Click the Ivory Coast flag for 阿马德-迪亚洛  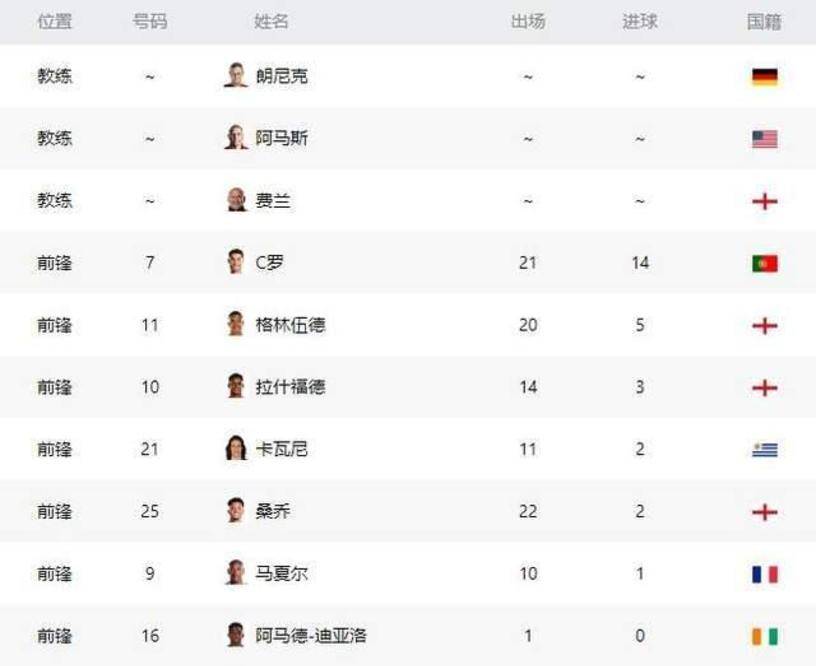[x=764, y=636]
